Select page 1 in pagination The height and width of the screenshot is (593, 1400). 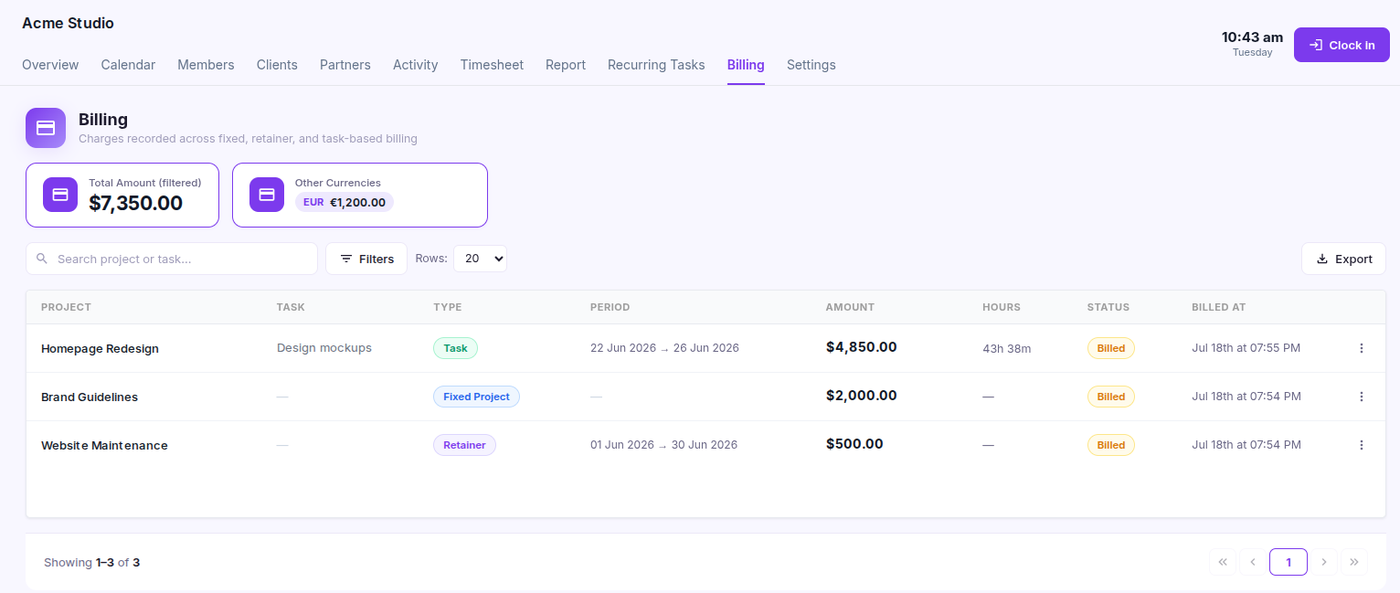pos(1288,562)
